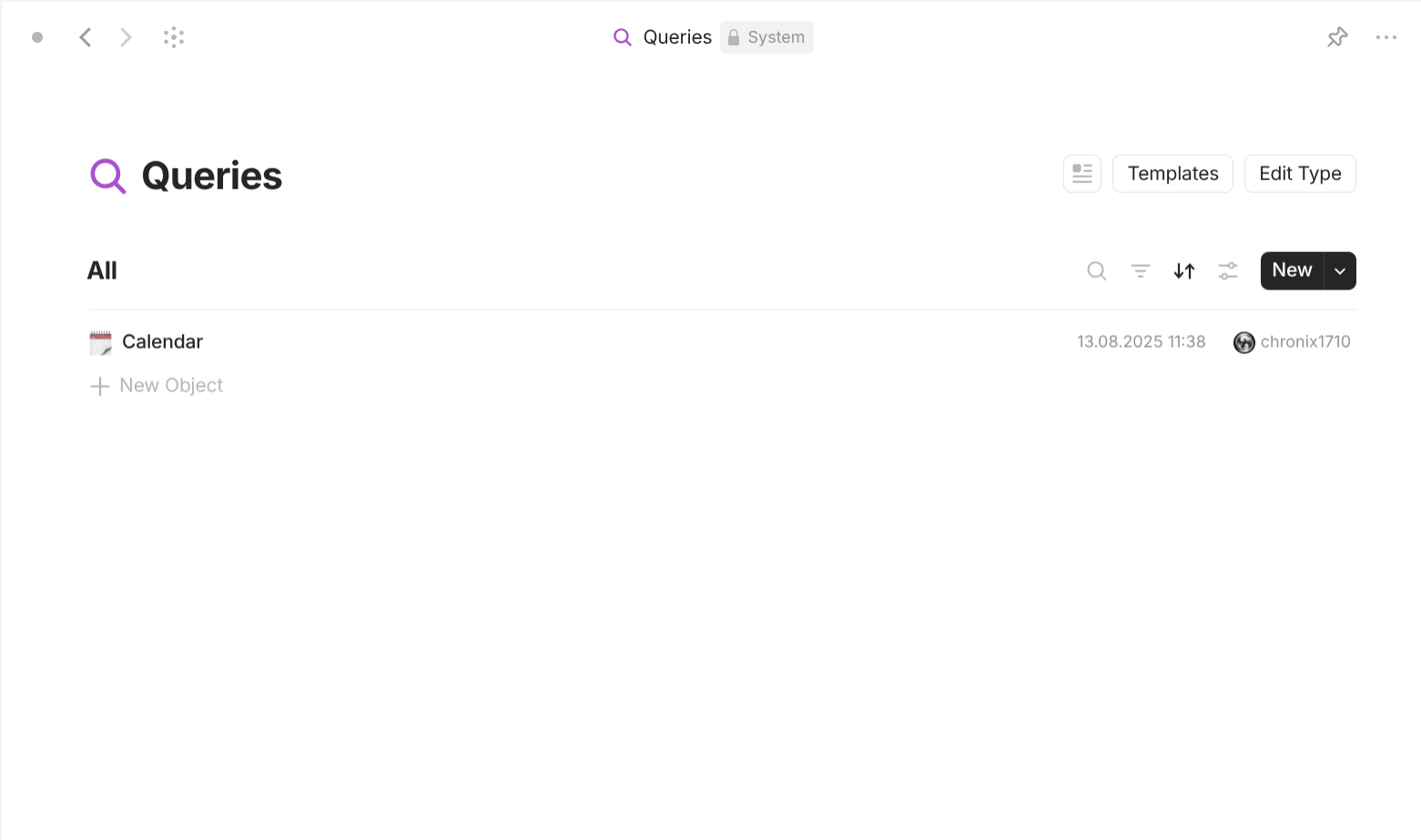Click the purple search icon beside Queries title
The image size is (1421, 840).
[x=107, y=176]
